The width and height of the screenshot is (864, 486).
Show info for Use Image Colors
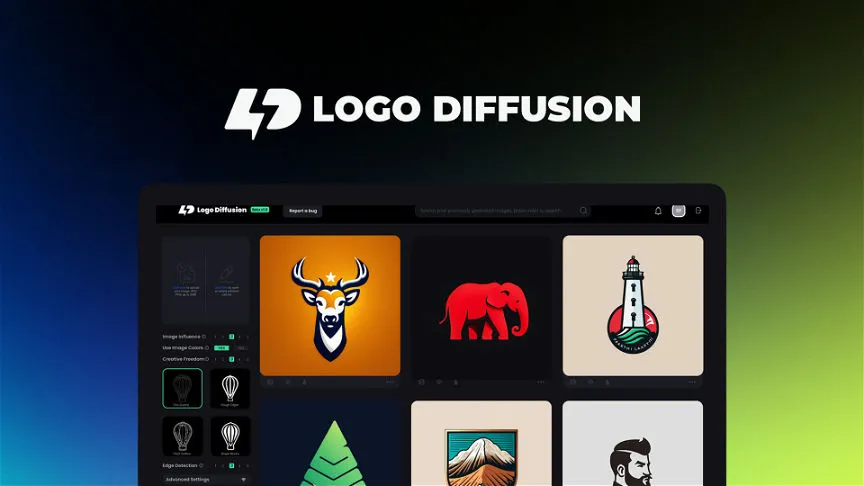[207, 348]
